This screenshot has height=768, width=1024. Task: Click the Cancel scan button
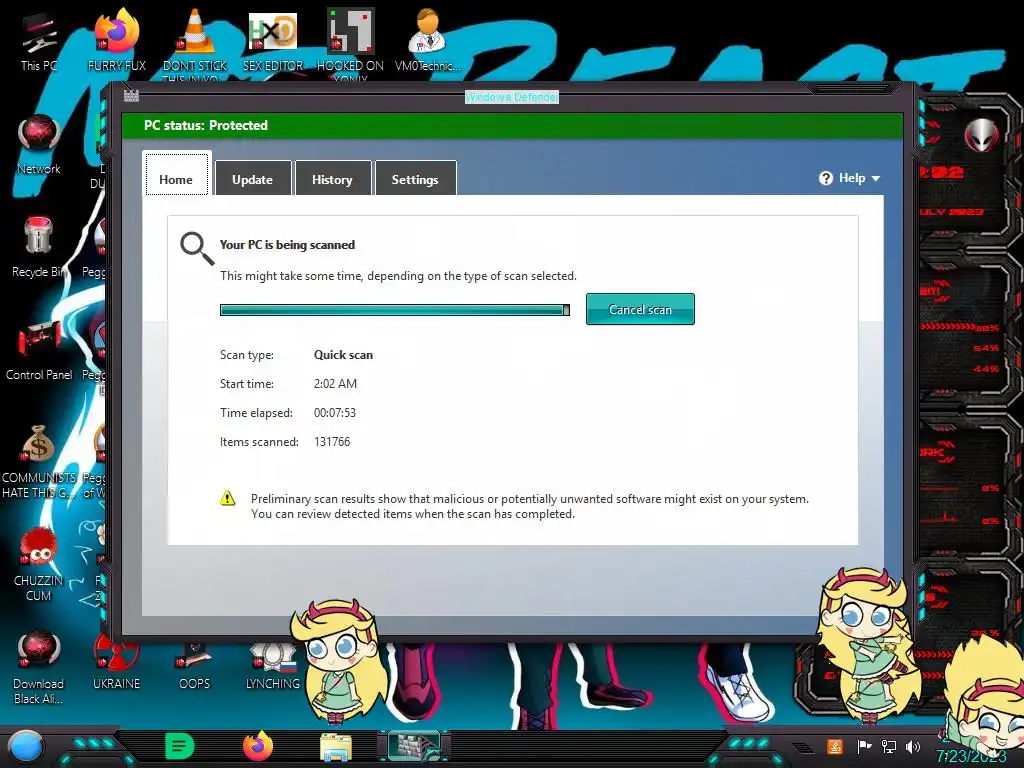pyautogui.click(x=640, y=309)
